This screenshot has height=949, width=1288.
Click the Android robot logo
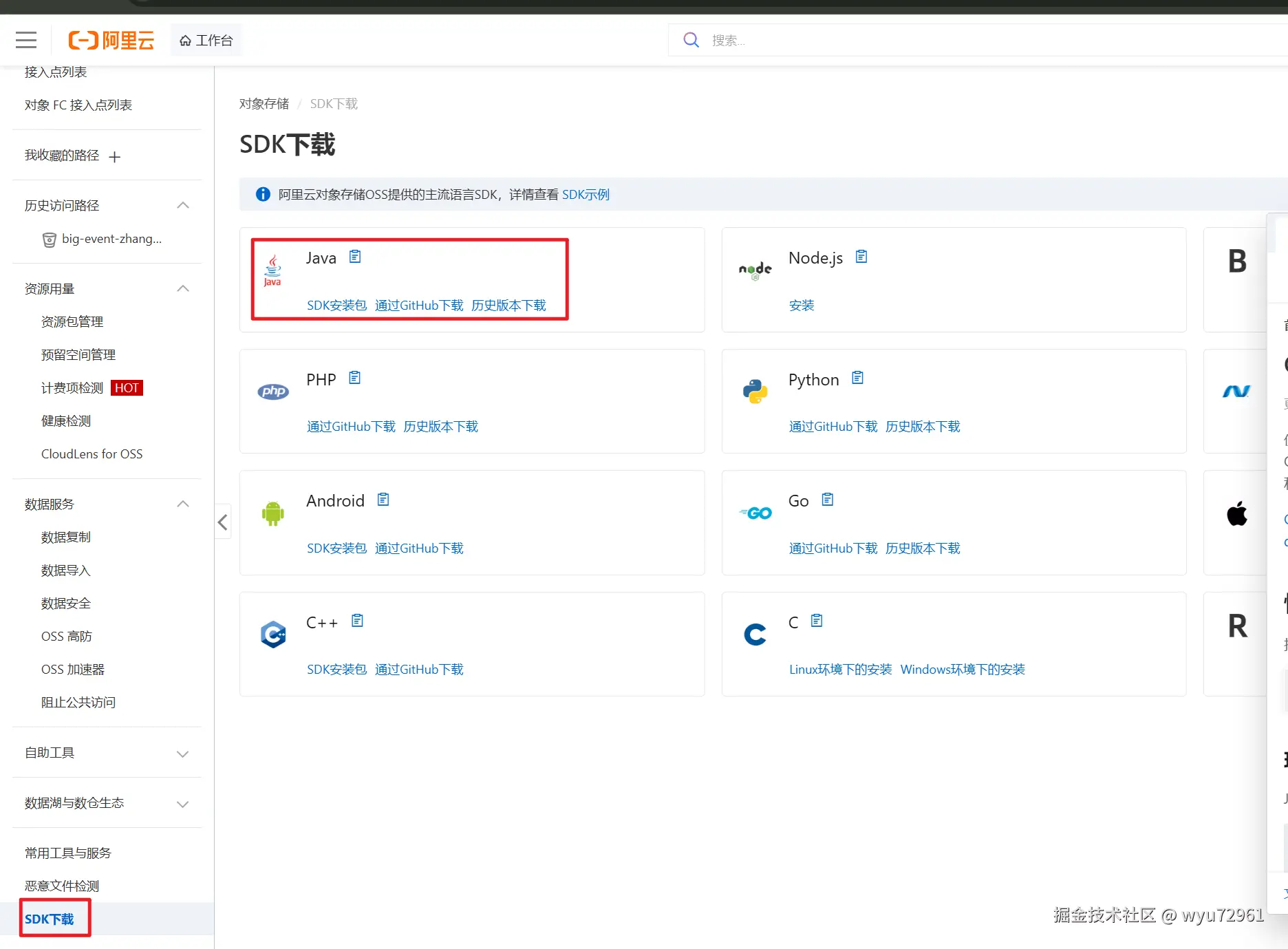click(x=273, y=513)
